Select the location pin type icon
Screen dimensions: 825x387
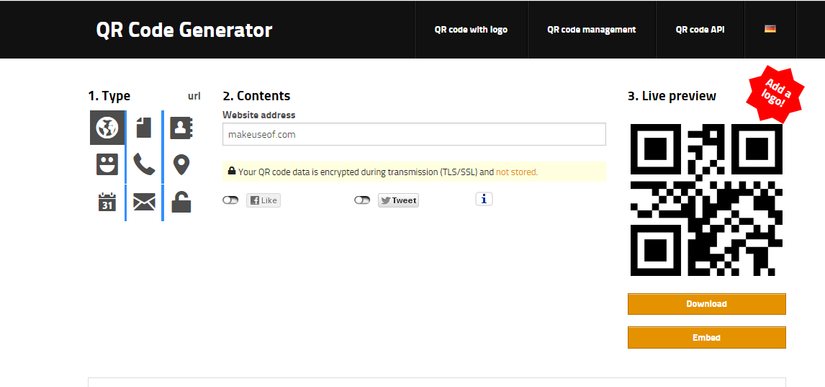[x=182, y=165]
